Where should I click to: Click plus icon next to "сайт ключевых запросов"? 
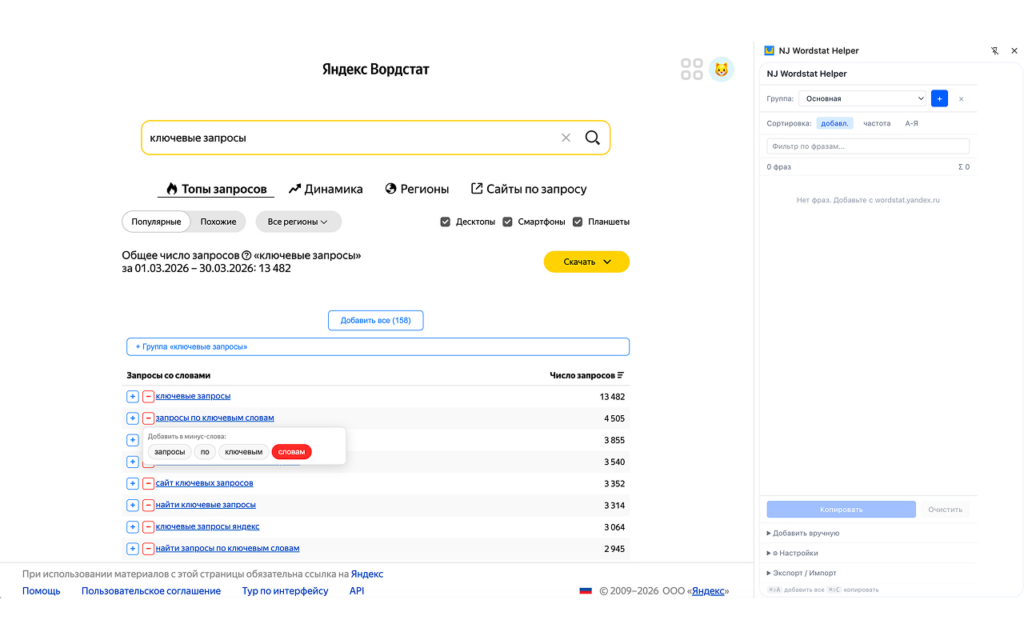(132, 483)
